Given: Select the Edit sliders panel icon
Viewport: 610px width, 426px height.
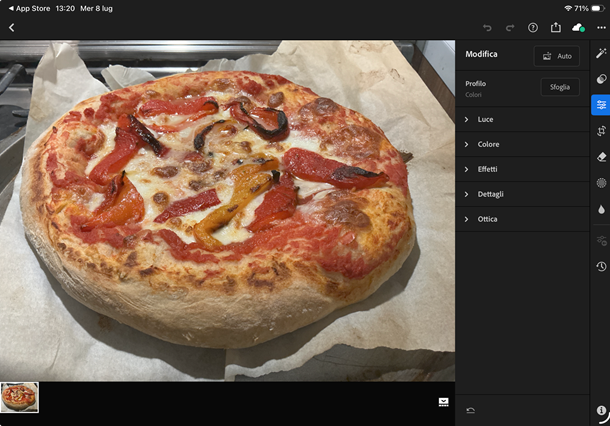Looking at the screenshot, I should click(601, 105).
